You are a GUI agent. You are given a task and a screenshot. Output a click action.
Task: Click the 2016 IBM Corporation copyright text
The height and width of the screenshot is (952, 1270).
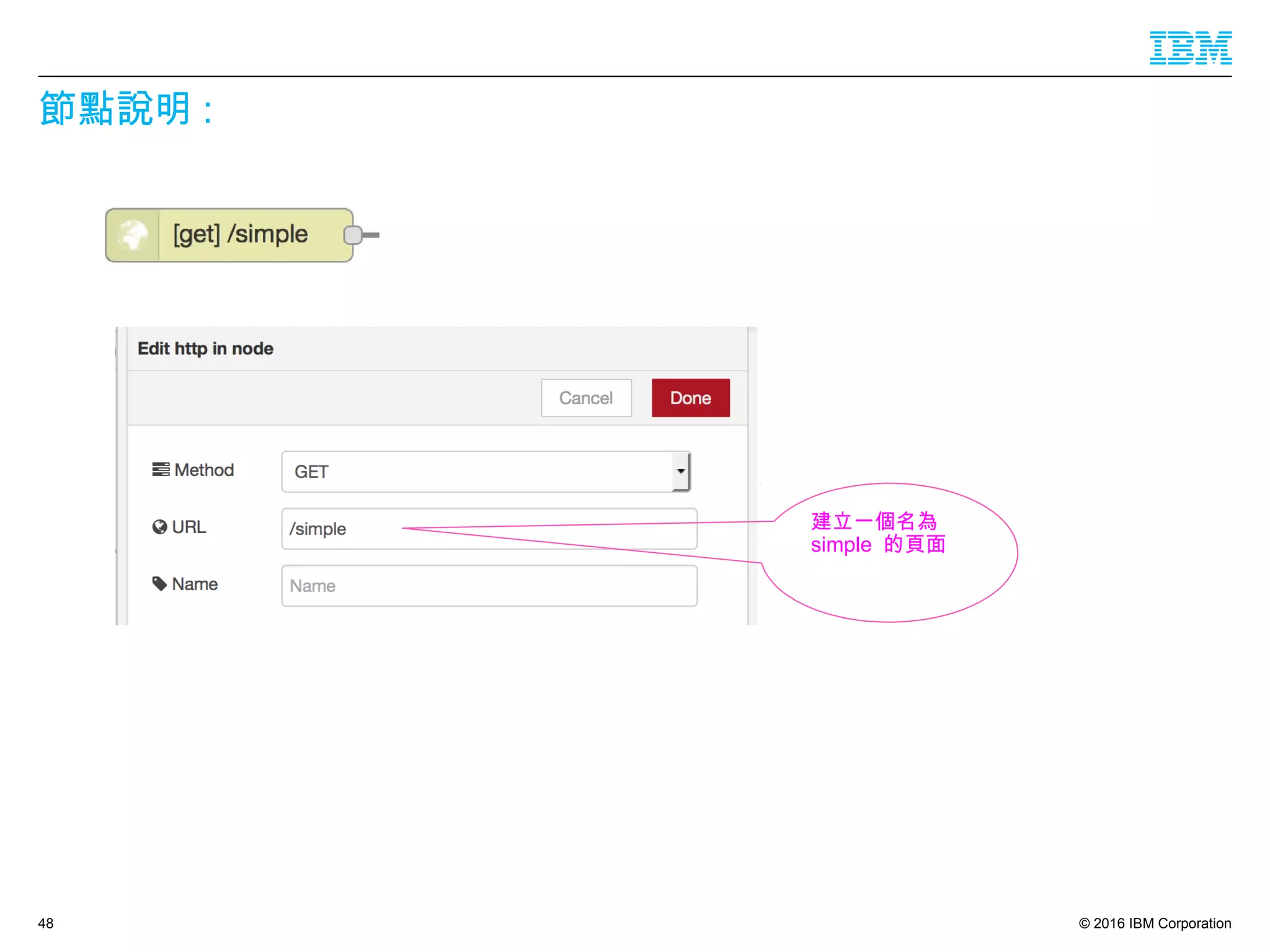pyautogui.click(x=1154, y=923)
